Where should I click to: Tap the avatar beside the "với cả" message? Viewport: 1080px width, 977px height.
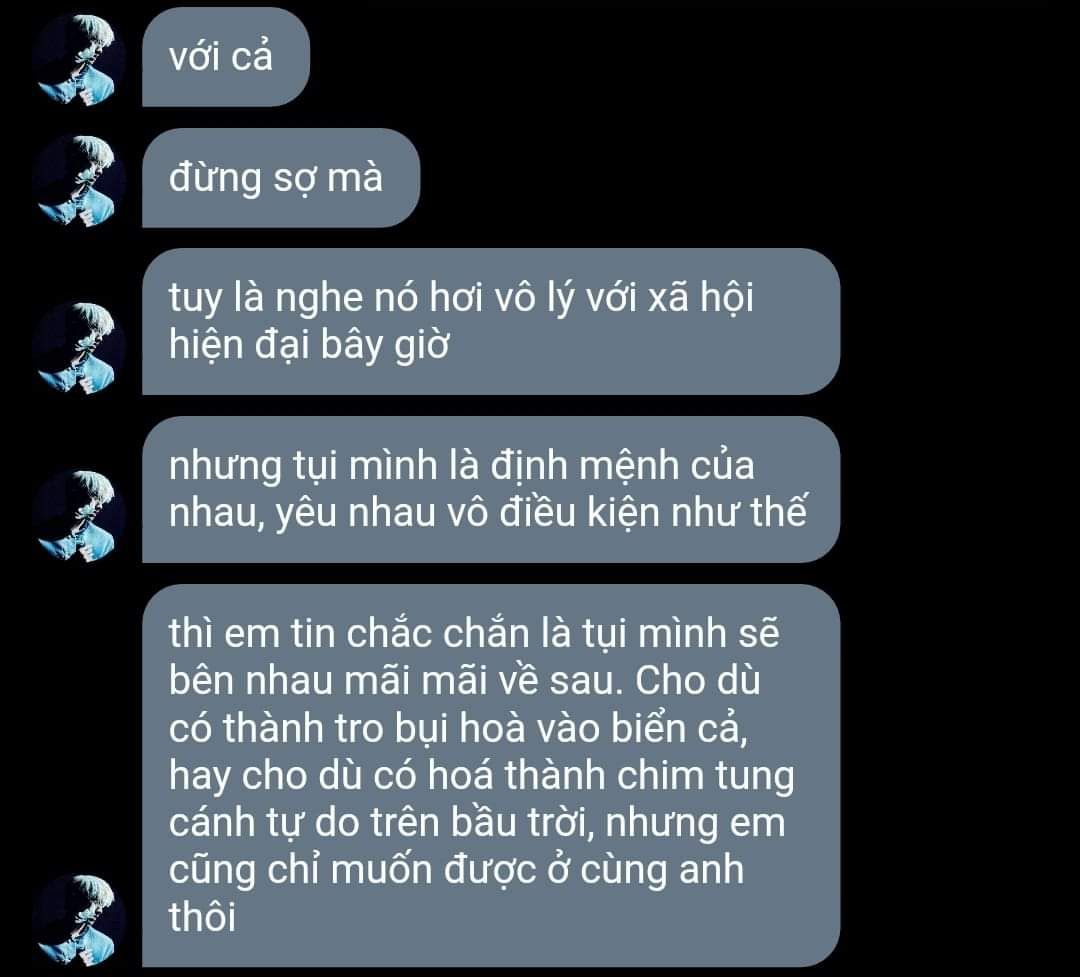(79, 61)
